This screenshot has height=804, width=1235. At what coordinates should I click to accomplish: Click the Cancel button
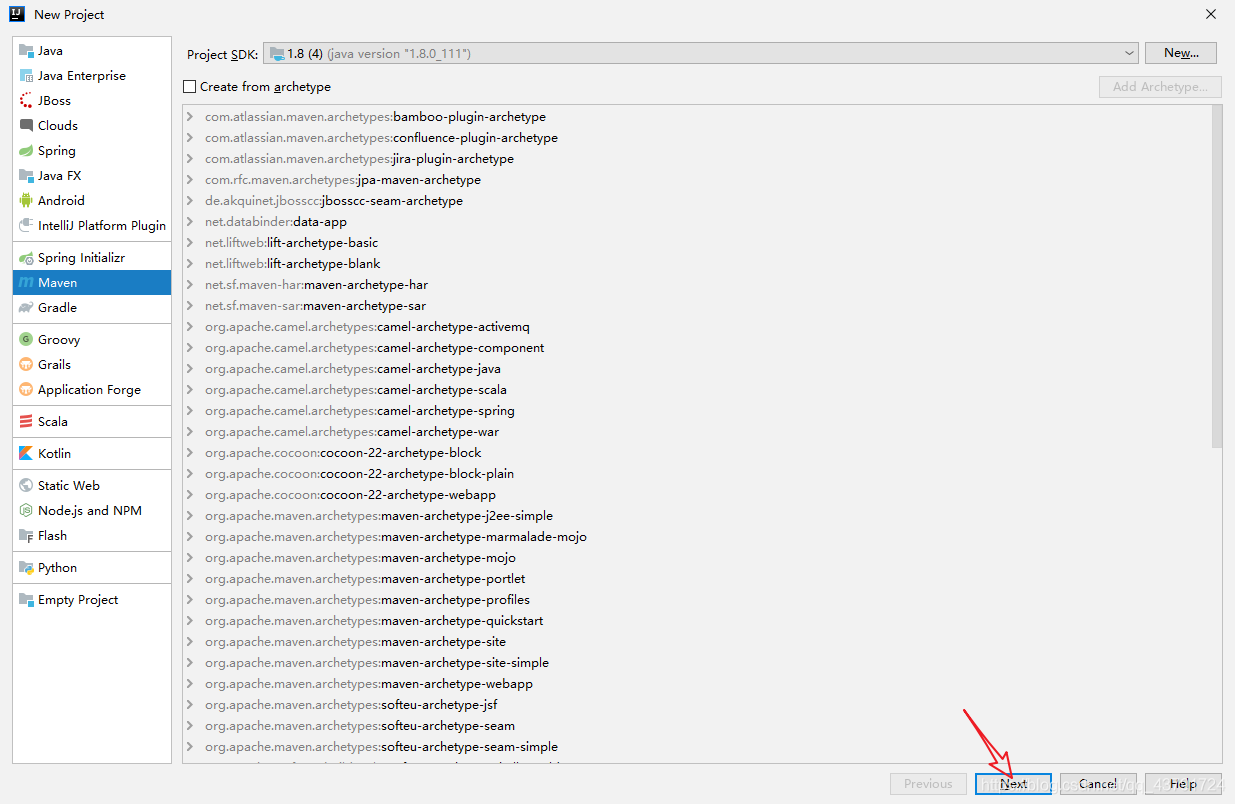1097,784
